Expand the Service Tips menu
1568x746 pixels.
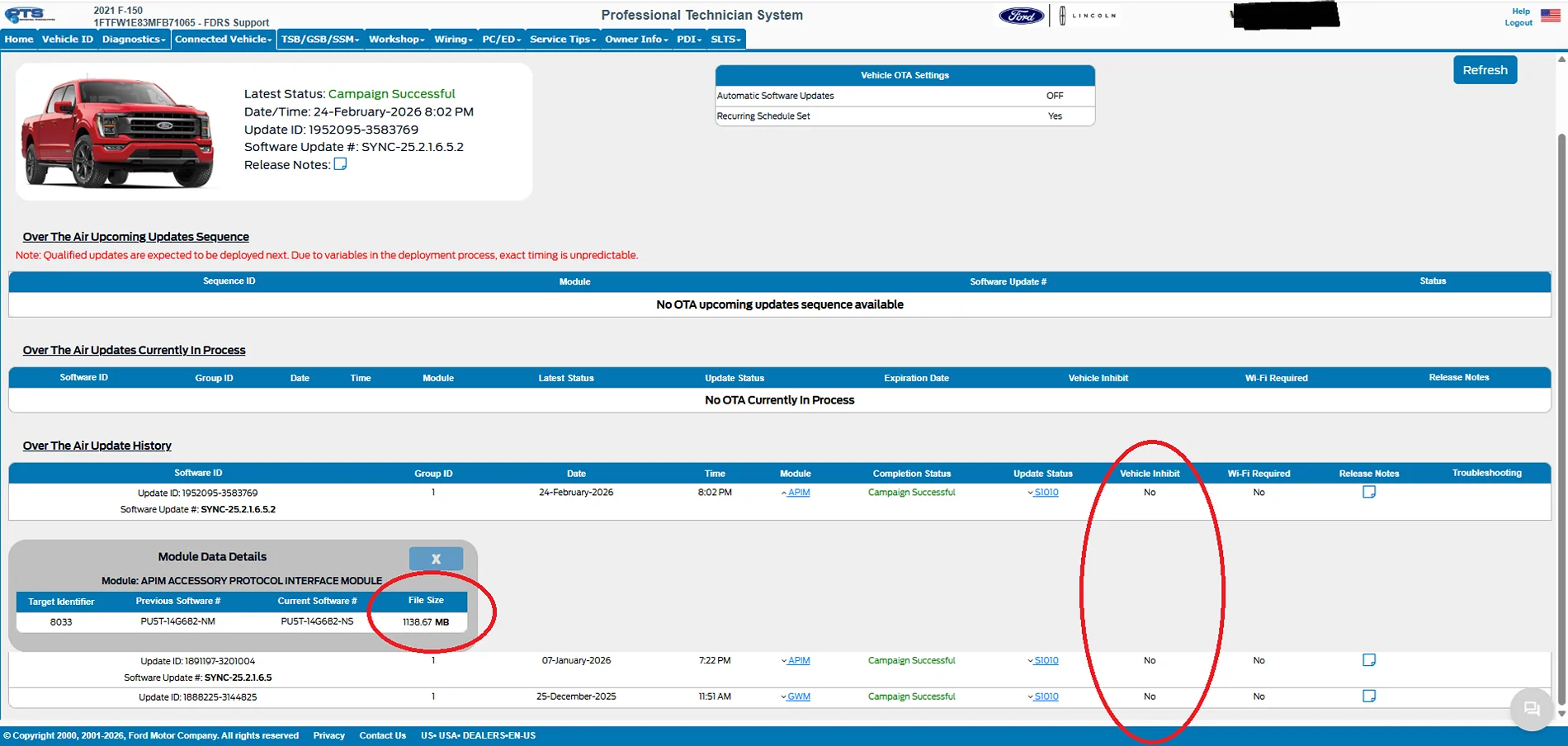[563, 39]
